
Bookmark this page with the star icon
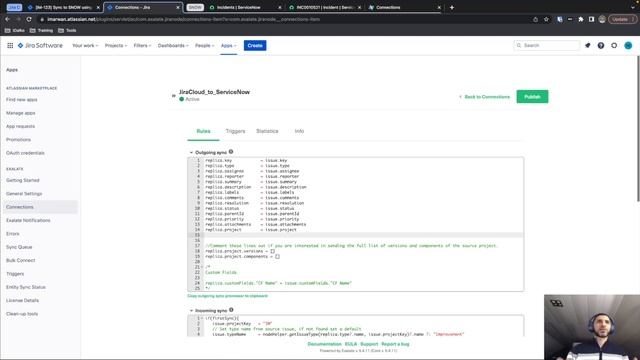coord(547,19)
